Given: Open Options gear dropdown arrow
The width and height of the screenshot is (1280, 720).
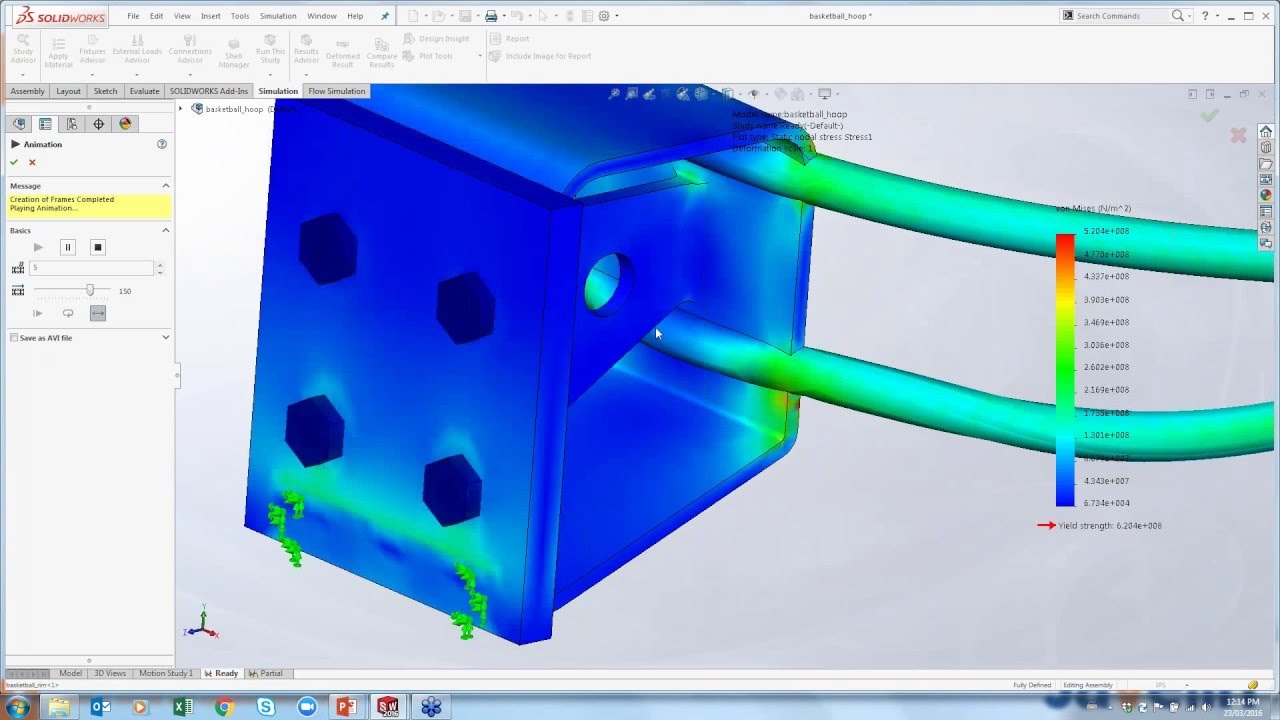Looking at the screenshot, I should coord(616,16).
